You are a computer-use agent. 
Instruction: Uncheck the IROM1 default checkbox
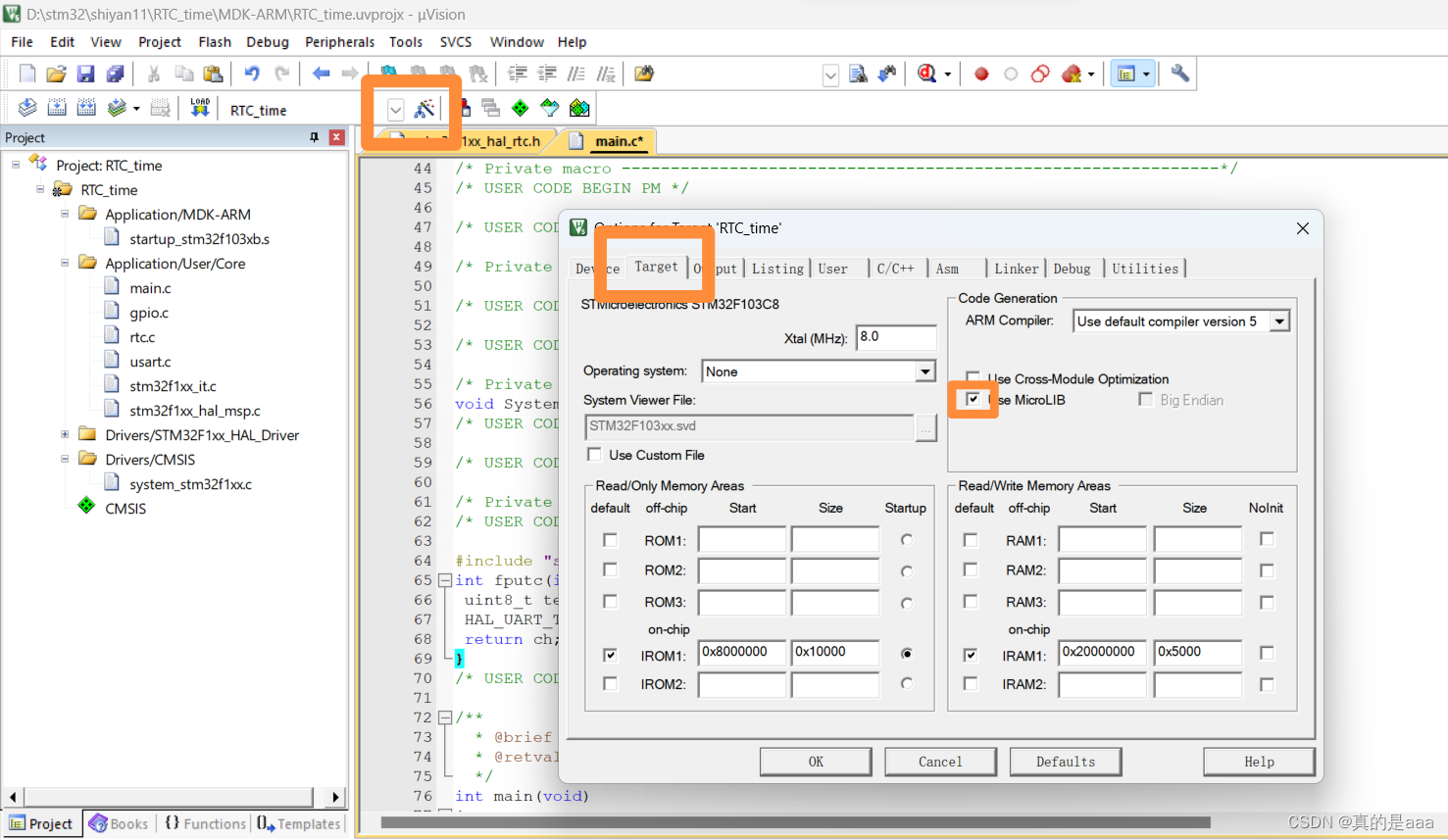[x=610, y=655]
